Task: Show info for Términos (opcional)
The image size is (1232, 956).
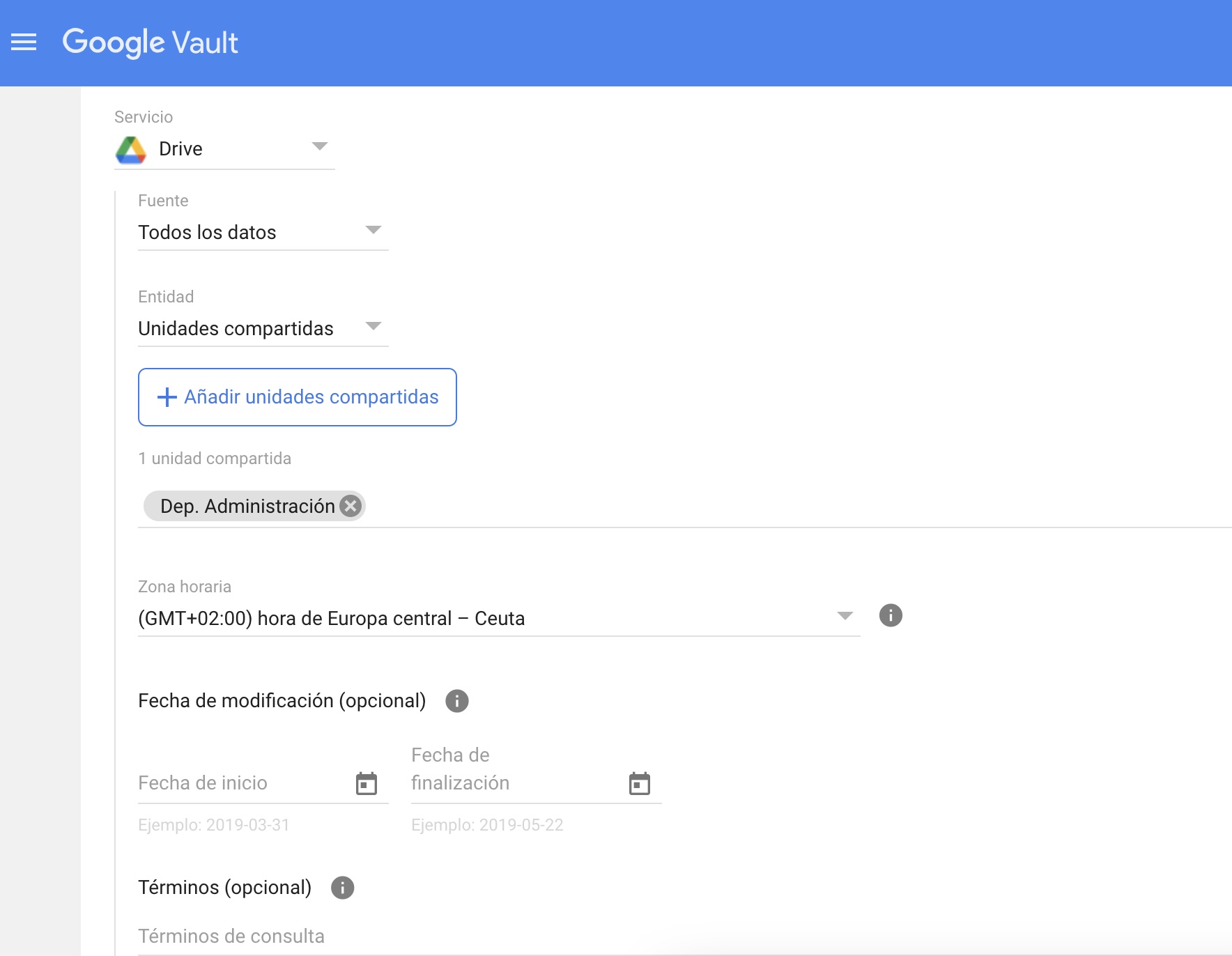Action: click(x=342, y=888)
